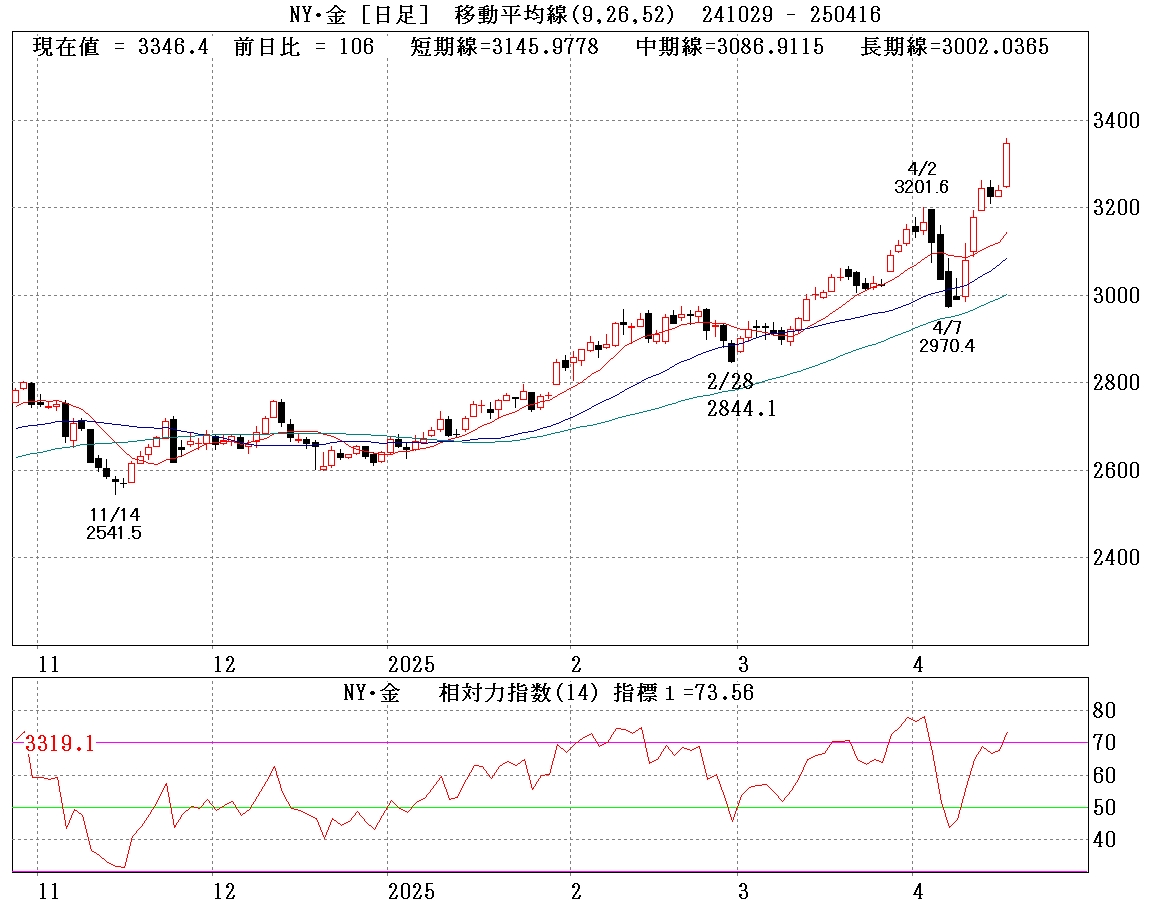Click the 長期線=3002.0365 label

954,47
